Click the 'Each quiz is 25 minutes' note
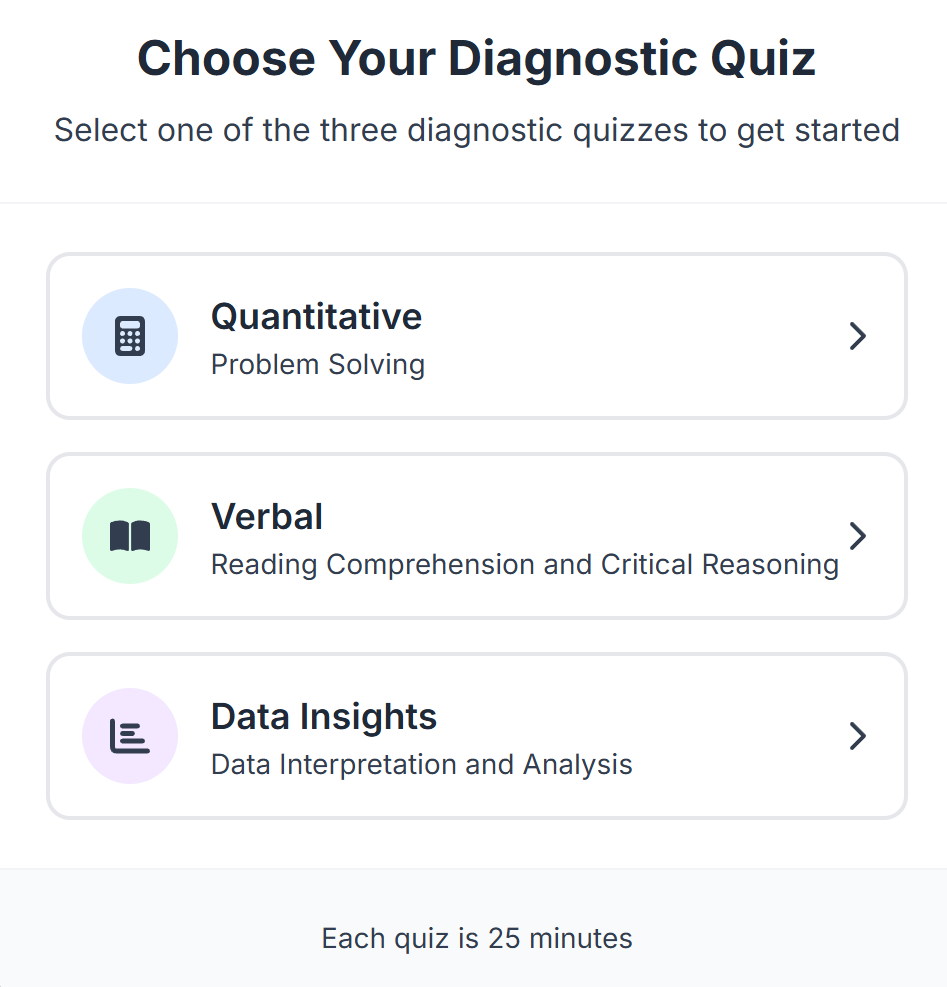The width and height of the screenshot is (947, 987). pyautogui.click(x=476, y=939)
